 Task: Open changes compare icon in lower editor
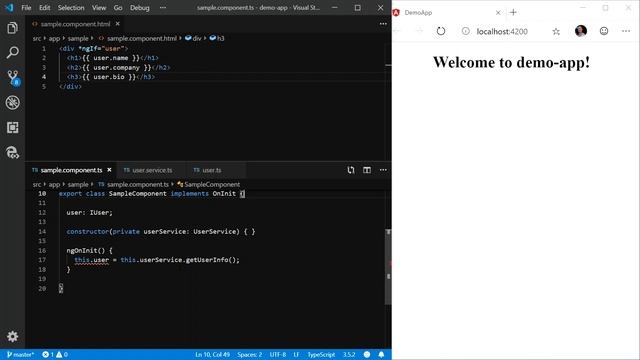click(x=351, y=170)
